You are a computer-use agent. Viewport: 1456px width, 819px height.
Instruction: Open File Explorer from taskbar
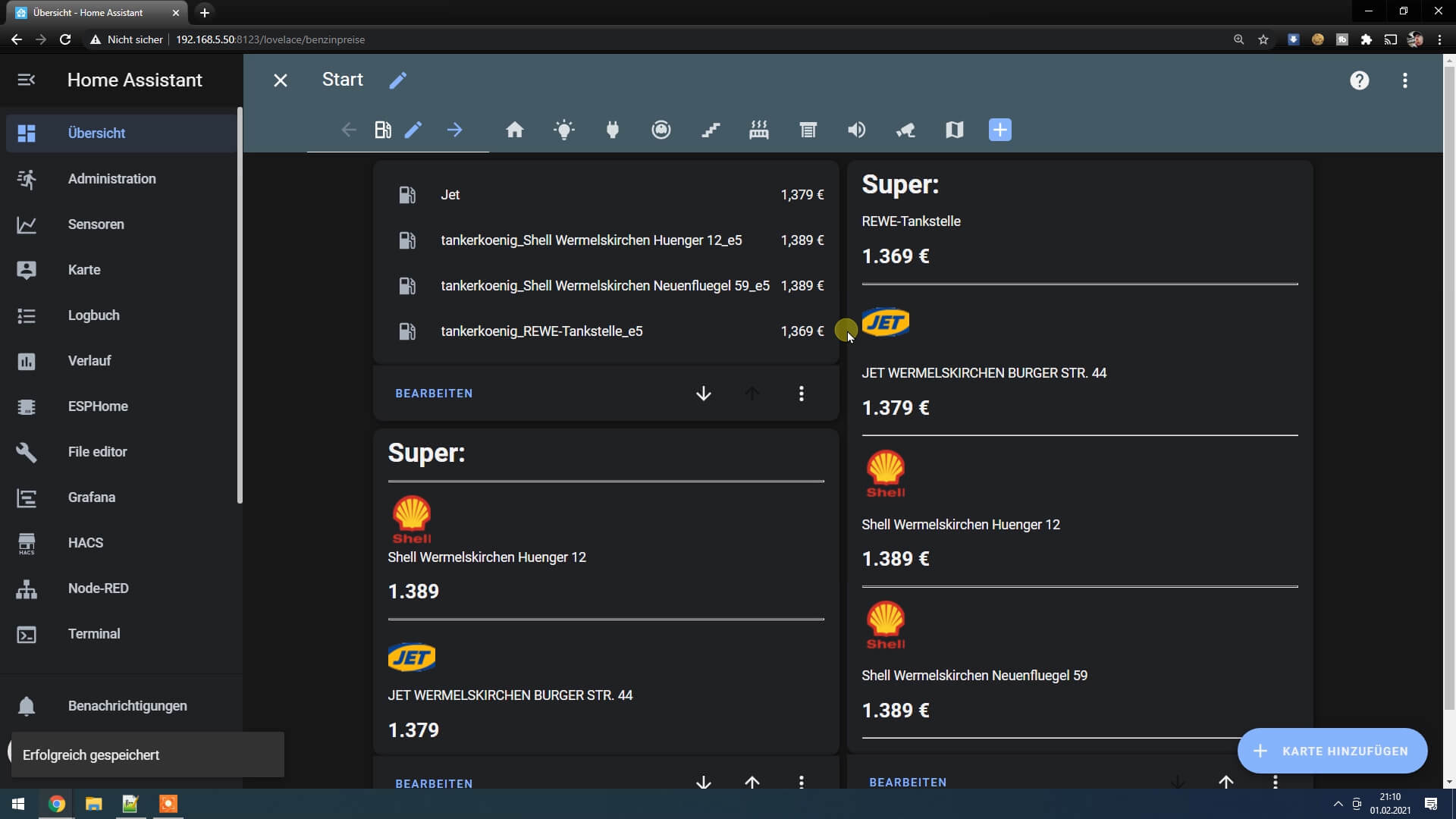pos(93,804)
